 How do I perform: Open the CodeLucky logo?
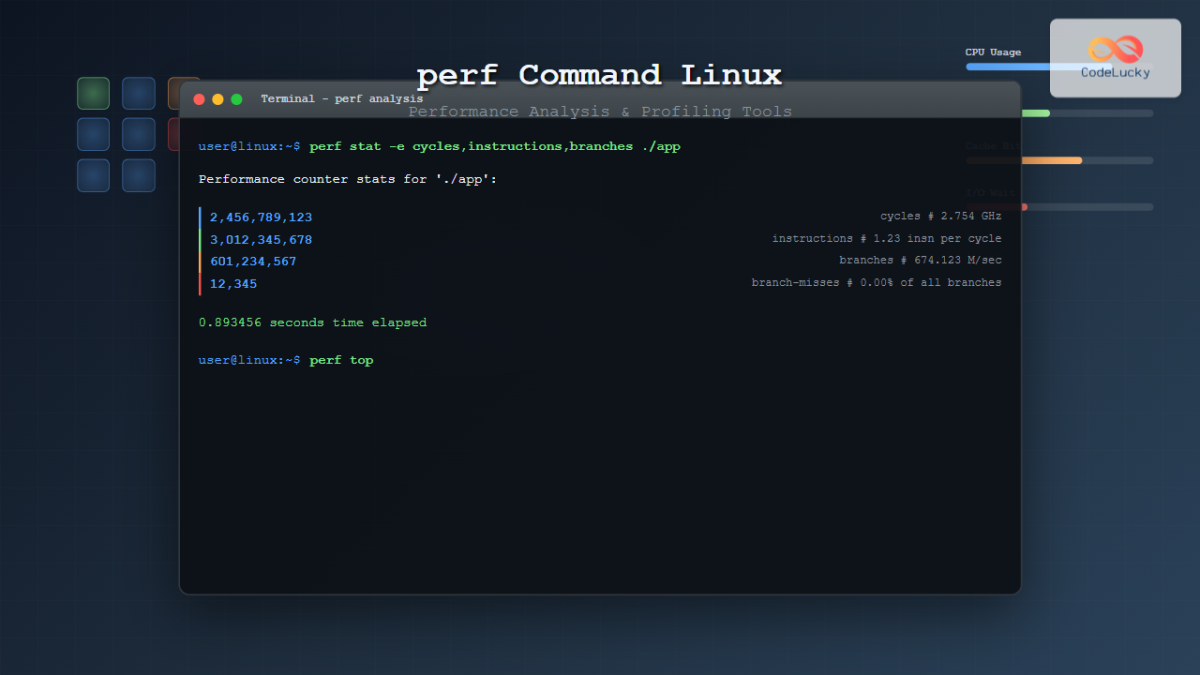[x=1113, y=57]
